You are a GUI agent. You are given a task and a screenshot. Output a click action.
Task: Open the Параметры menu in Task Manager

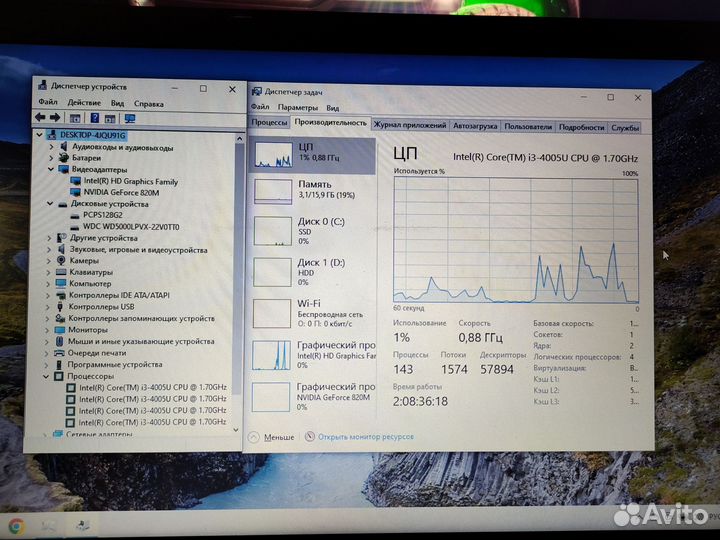pos(298,107)
